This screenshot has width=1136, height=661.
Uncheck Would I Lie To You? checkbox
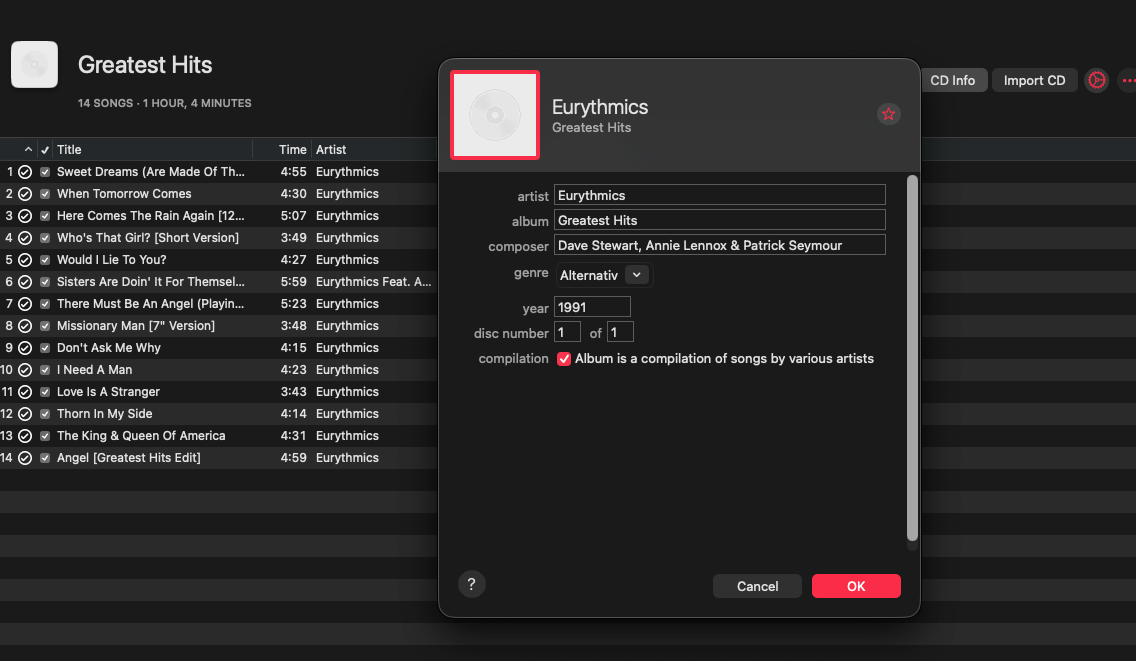tap(45, 260)
